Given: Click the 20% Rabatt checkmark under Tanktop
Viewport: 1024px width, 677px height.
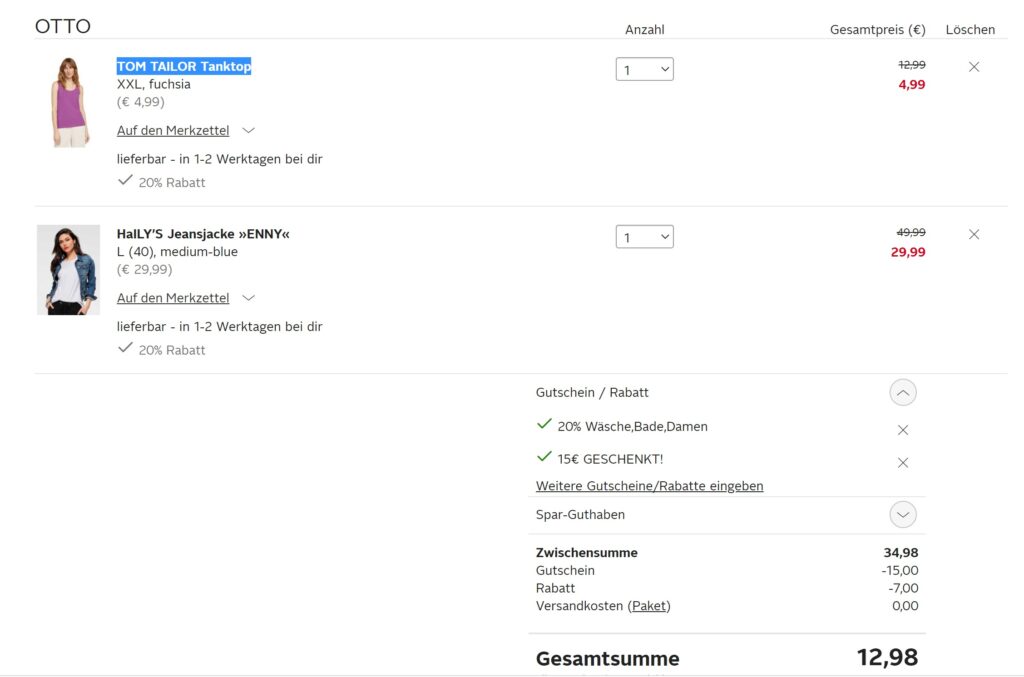Looking at the screenshot, I should tap(125, 180).
